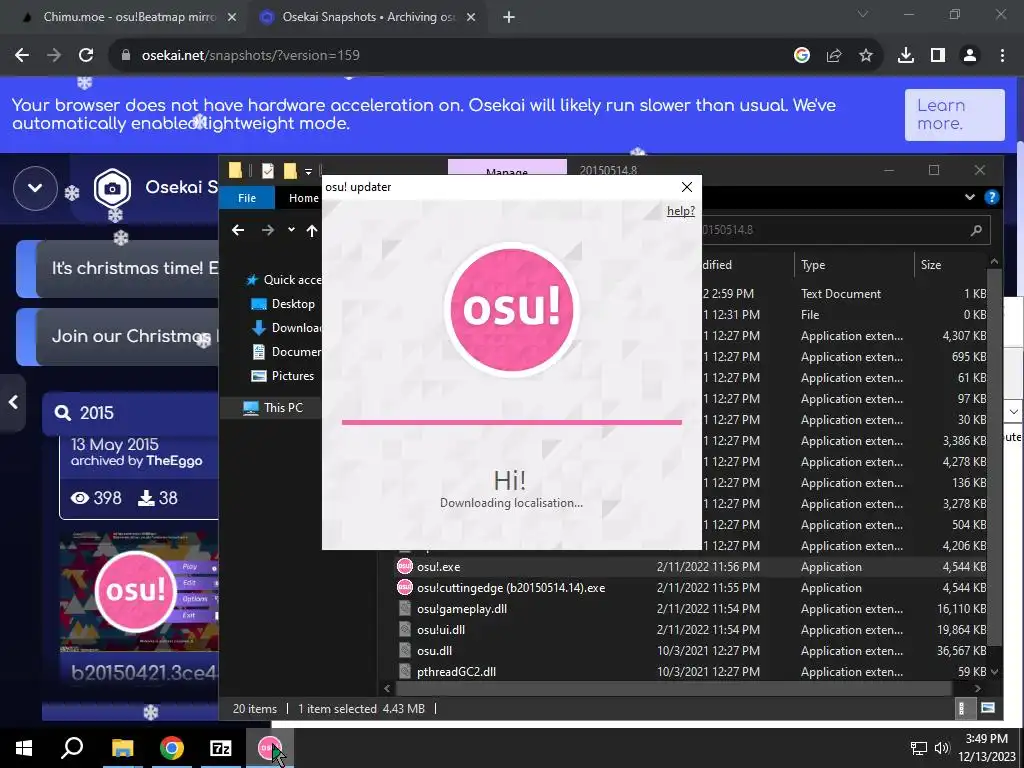Screen dimensions: 1024x768
Task: Share this page from address bar
Action: coord(834,56)
